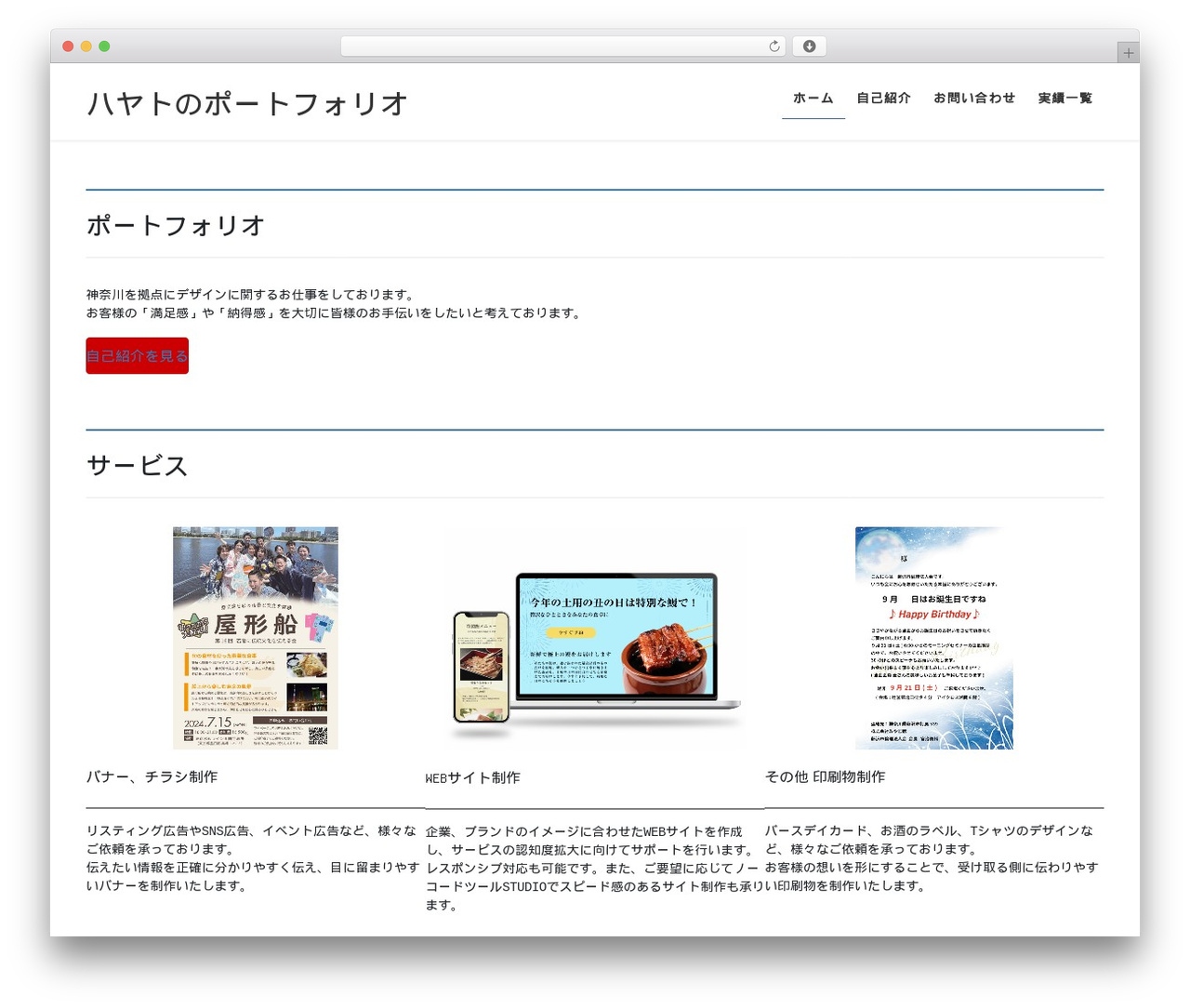Open the Happy Birthday card image

click(x=934, y=638)
